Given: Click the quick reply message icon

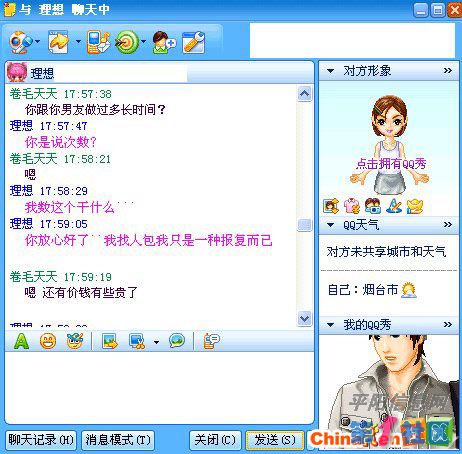Looking at the screenshot, I should point(211,341).
